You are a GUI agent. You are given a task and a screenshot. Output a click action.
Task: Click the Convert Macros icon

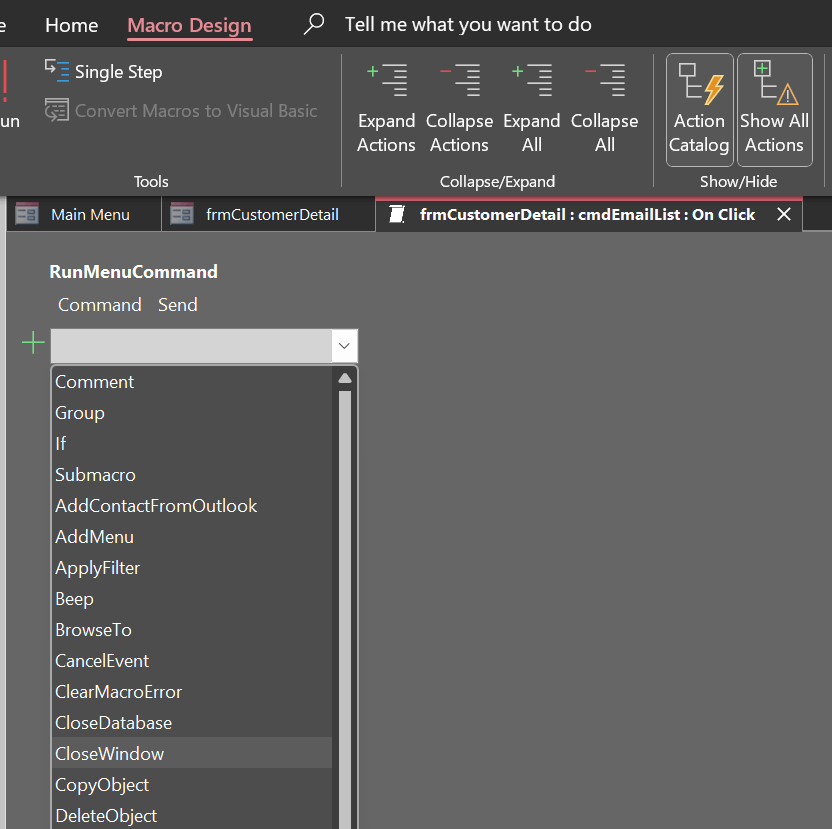point(57,110)
